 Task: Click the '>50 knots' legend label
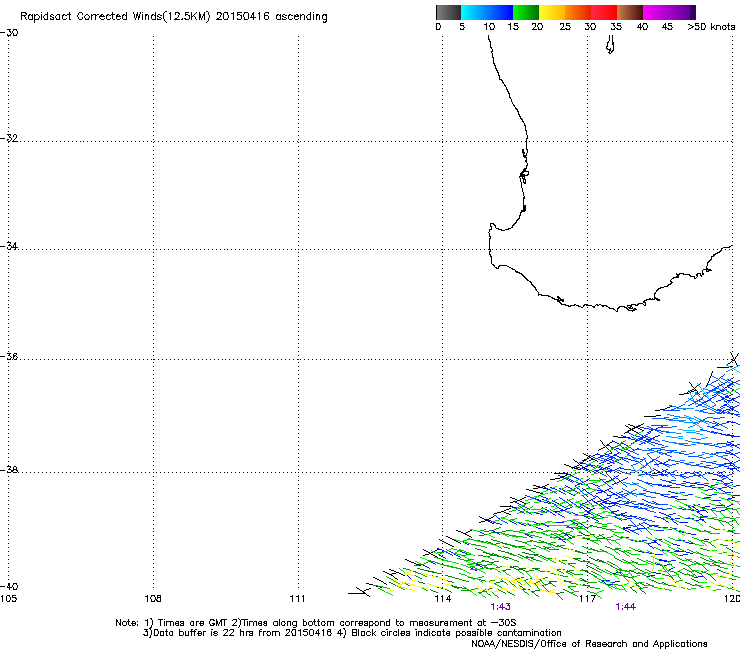coord(711,27)
